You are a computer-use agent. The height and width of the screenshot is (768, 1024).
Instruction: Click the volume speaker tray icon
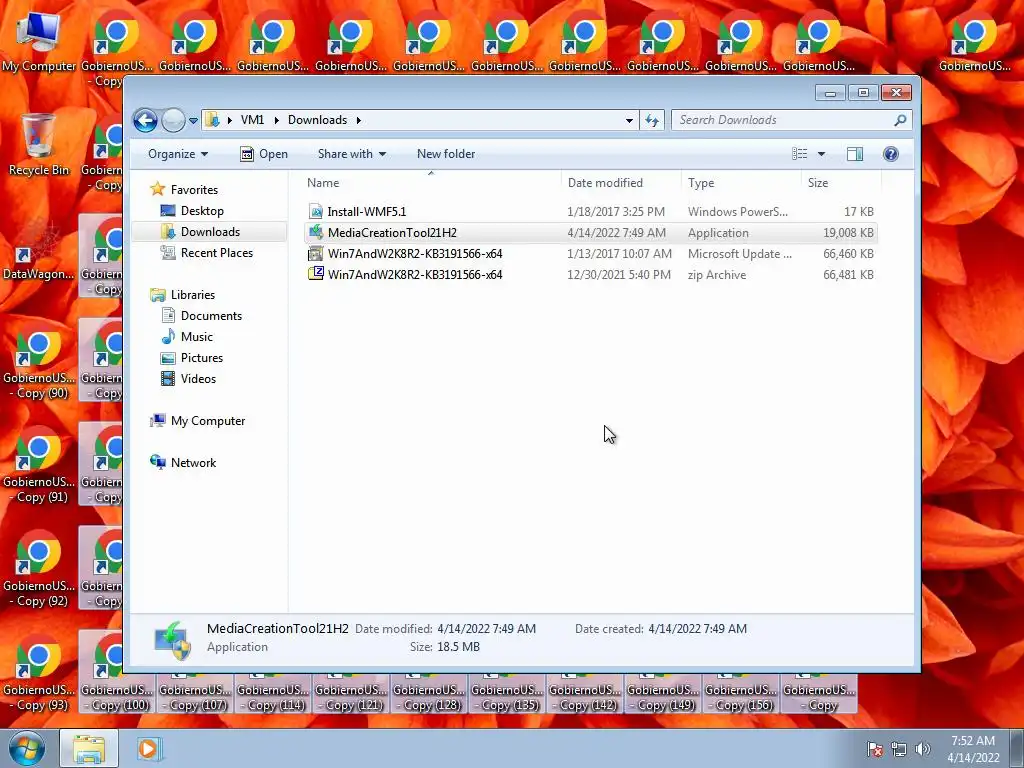[x=922, y=749]
